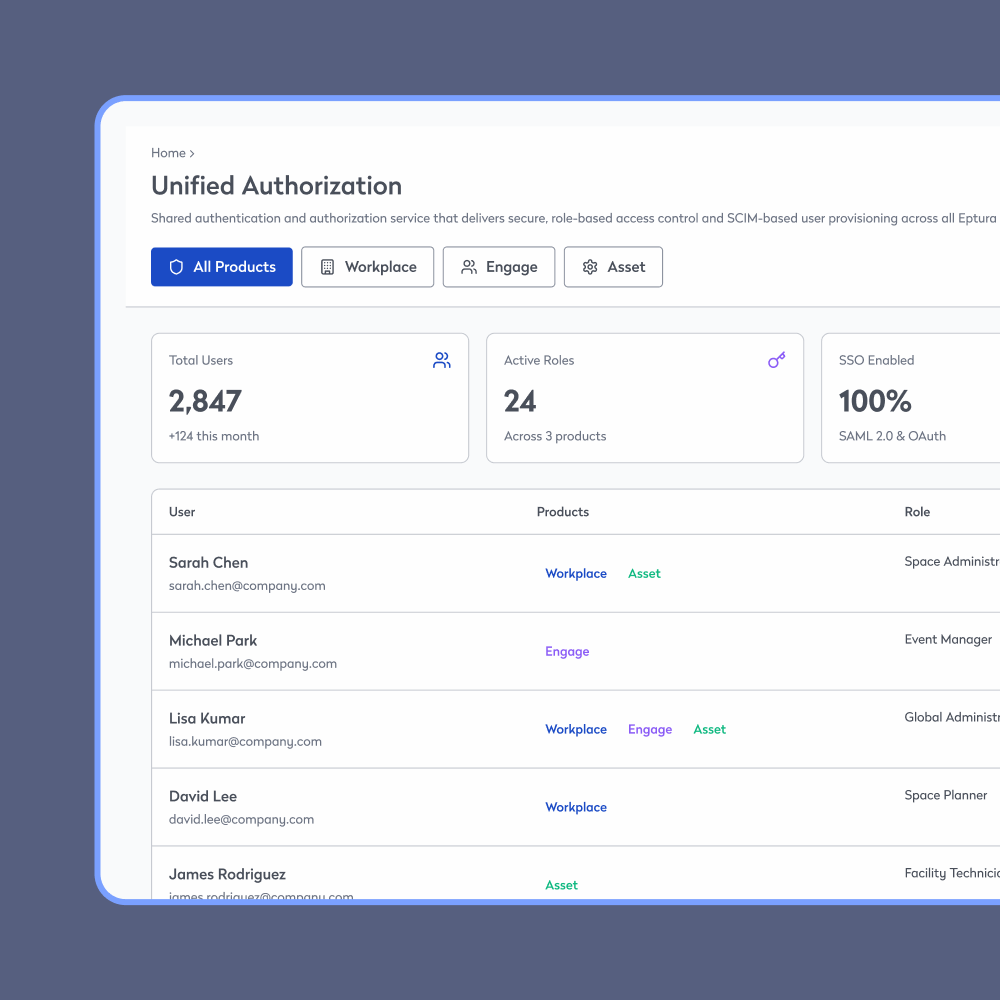Screen dimensions: 1000x1000
Task: Sort by the User column header
Action: click(x=182, y=512)
